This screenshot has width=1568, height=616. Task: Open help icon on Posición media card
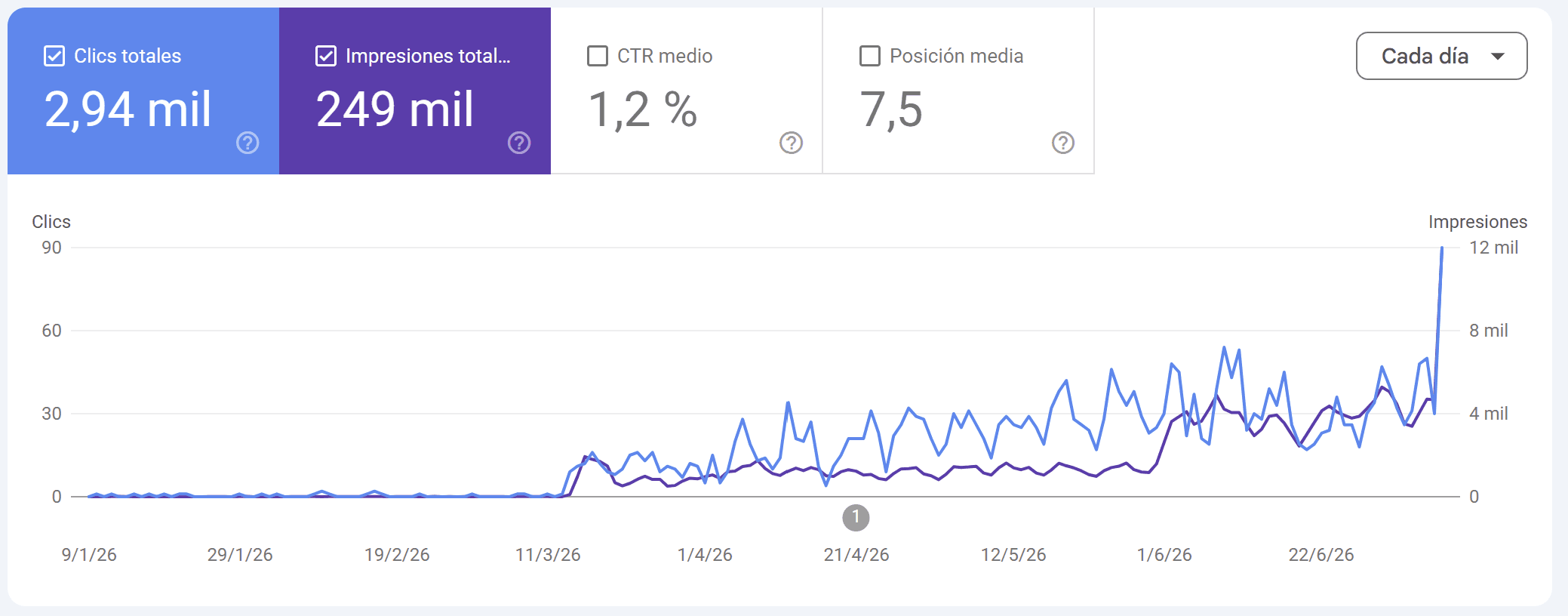tap(1063, 143)
